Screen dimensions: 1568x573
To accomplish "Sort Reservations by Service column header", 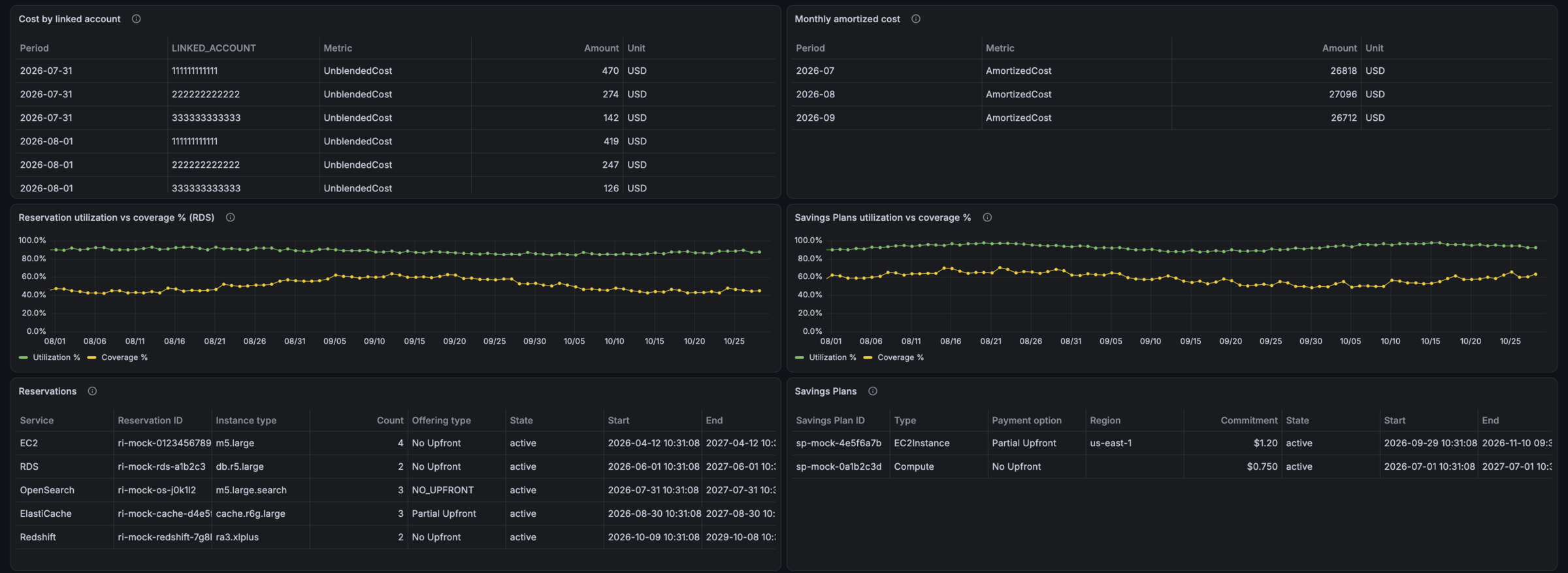I will (x=37, y=421).
